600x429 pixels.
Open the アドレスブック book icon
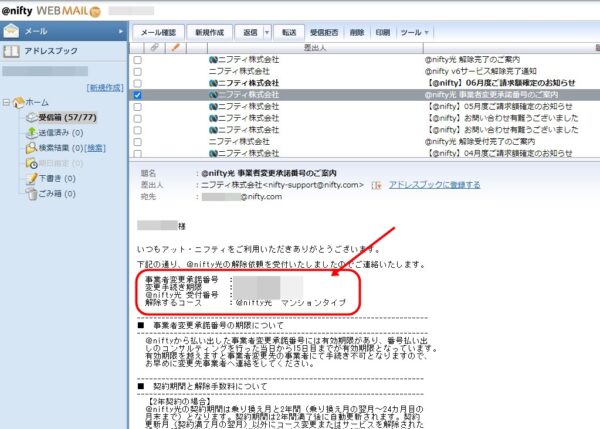pos(12,50)
